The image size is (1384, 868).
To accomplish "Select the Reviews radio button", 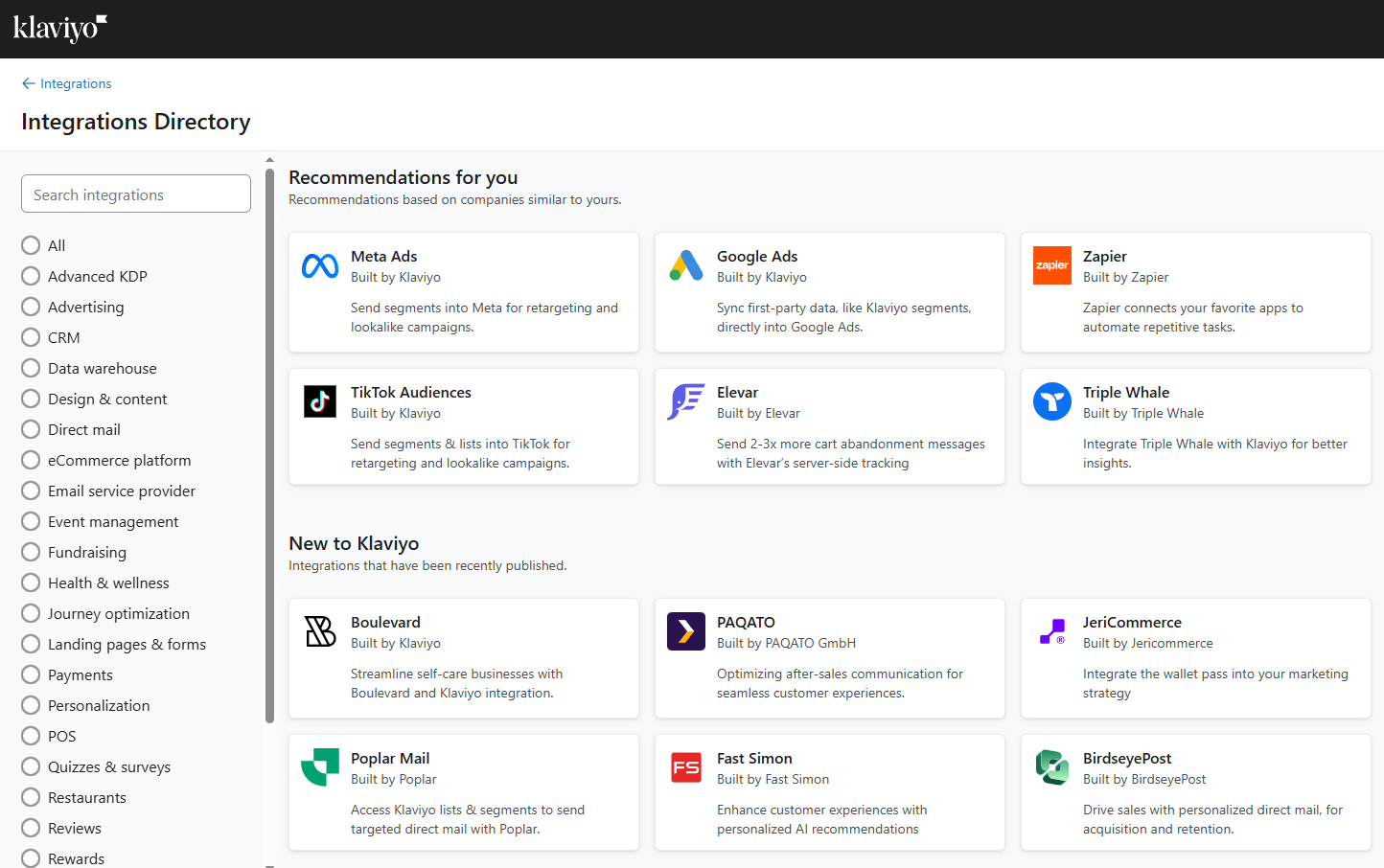I will pyautogui.click(x=31, y=828).
